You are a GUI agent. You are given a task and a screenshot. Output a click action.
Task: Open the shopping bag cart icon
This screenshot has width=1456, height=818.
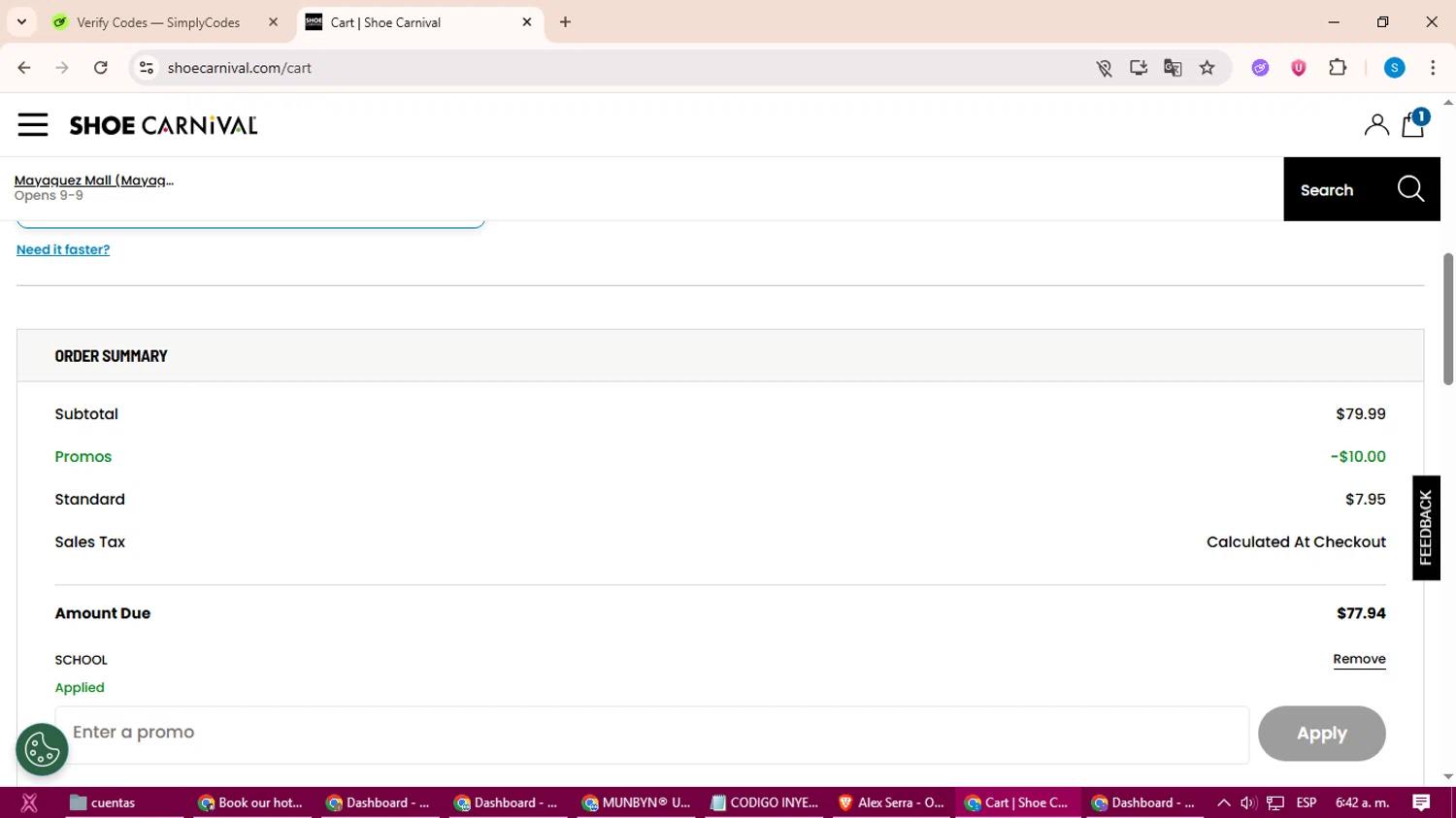tap(1414, 123)
